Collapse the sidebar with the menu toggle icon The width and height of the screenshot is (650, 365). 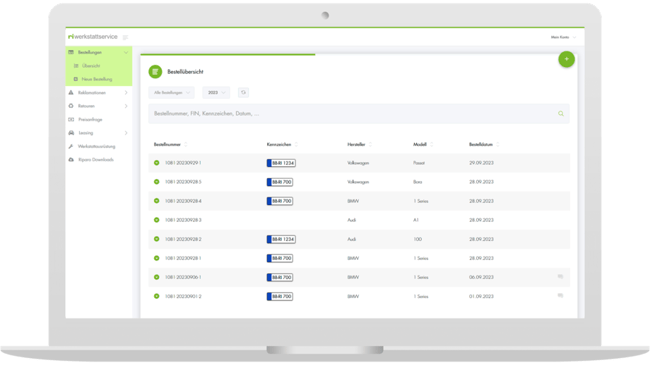pyautogui.click(x=125, y=37)
